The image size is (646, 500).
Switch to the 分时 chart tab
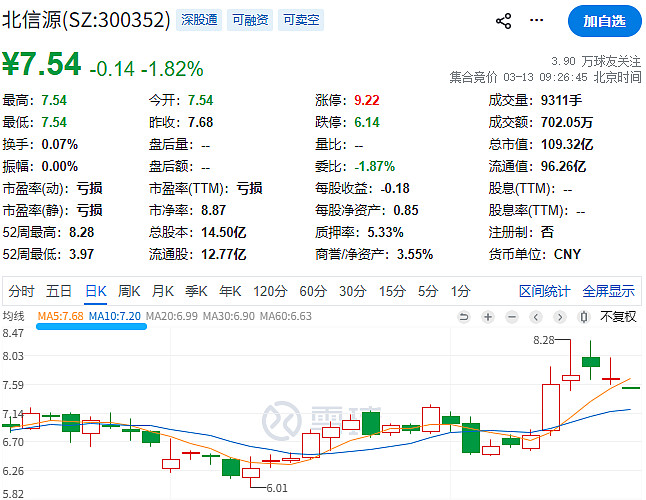pos(21,291)
